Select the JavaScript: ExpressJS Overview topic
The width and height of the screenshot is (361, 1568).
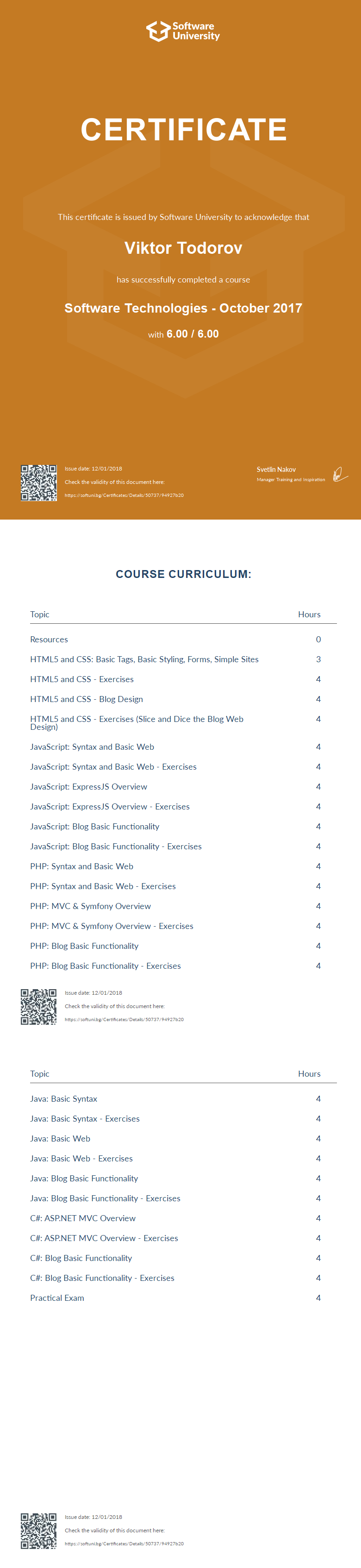89,786
